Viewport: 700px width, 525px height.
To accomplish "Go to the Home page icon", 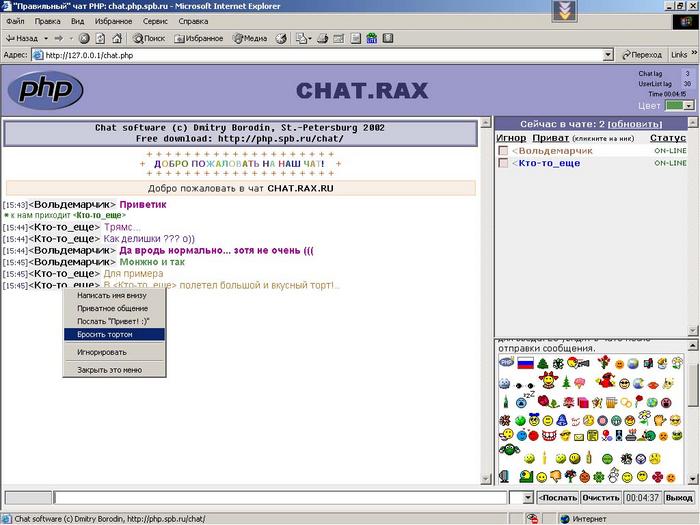I will (x=117, y=39).
